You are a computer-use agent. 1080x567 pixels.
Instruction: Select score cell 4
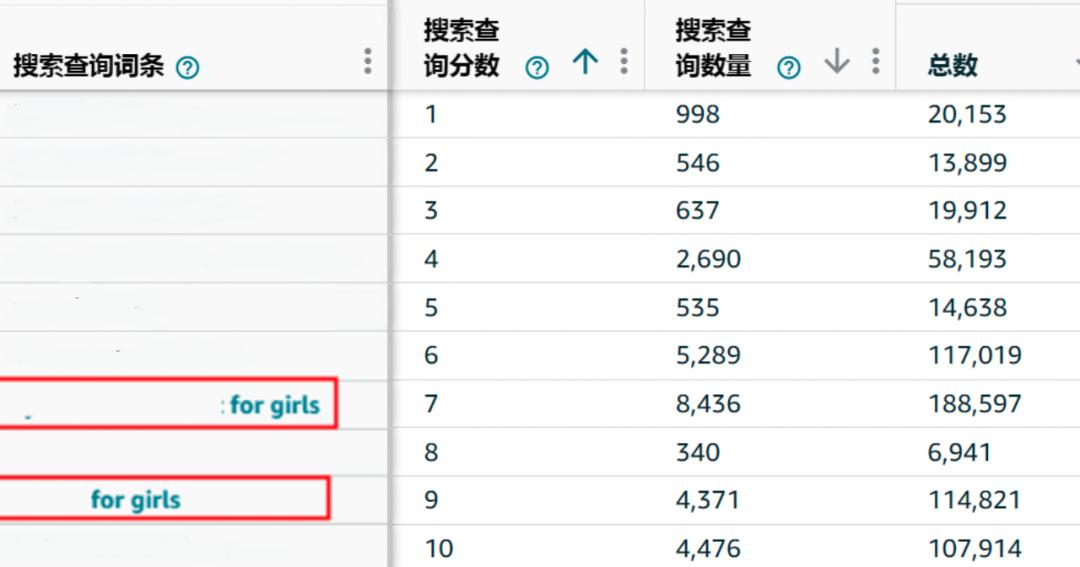pos(431,259)
